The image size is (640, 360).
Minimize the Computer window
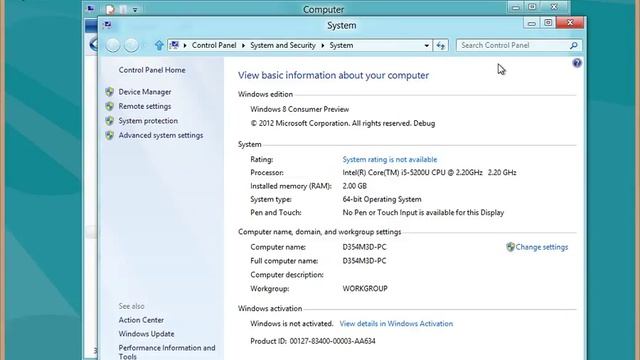(x=516, y=7)
